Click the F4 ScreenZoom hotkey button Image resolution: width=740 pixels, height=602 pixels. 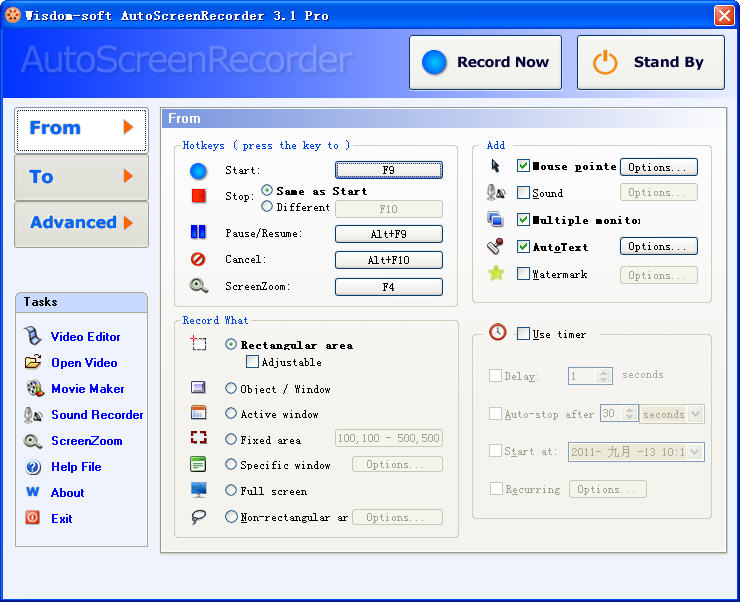click(389, 287)
